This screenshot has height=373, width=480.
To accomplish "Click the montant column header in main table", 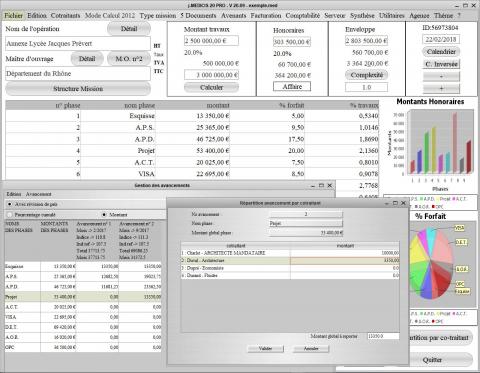I will [193, 105].
